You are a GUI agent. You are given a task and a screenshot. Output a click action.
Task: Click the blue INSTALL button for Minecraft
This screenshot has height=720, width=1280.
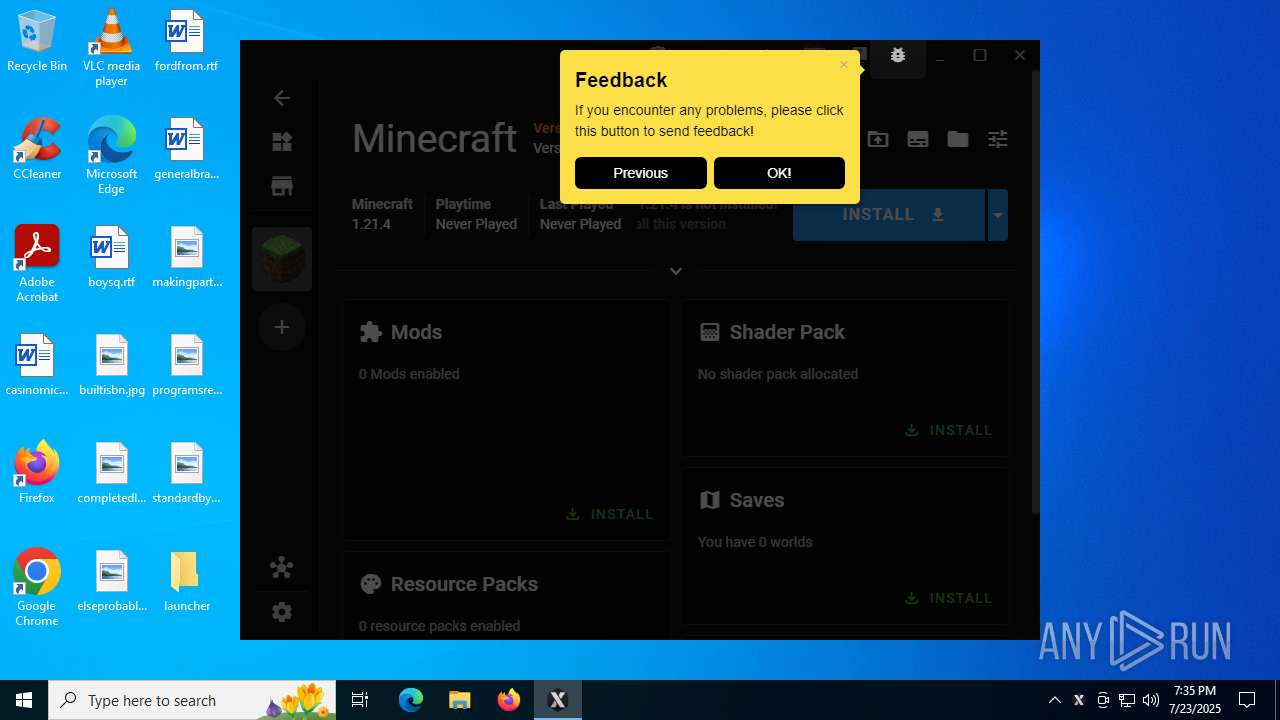click(889, 215)
